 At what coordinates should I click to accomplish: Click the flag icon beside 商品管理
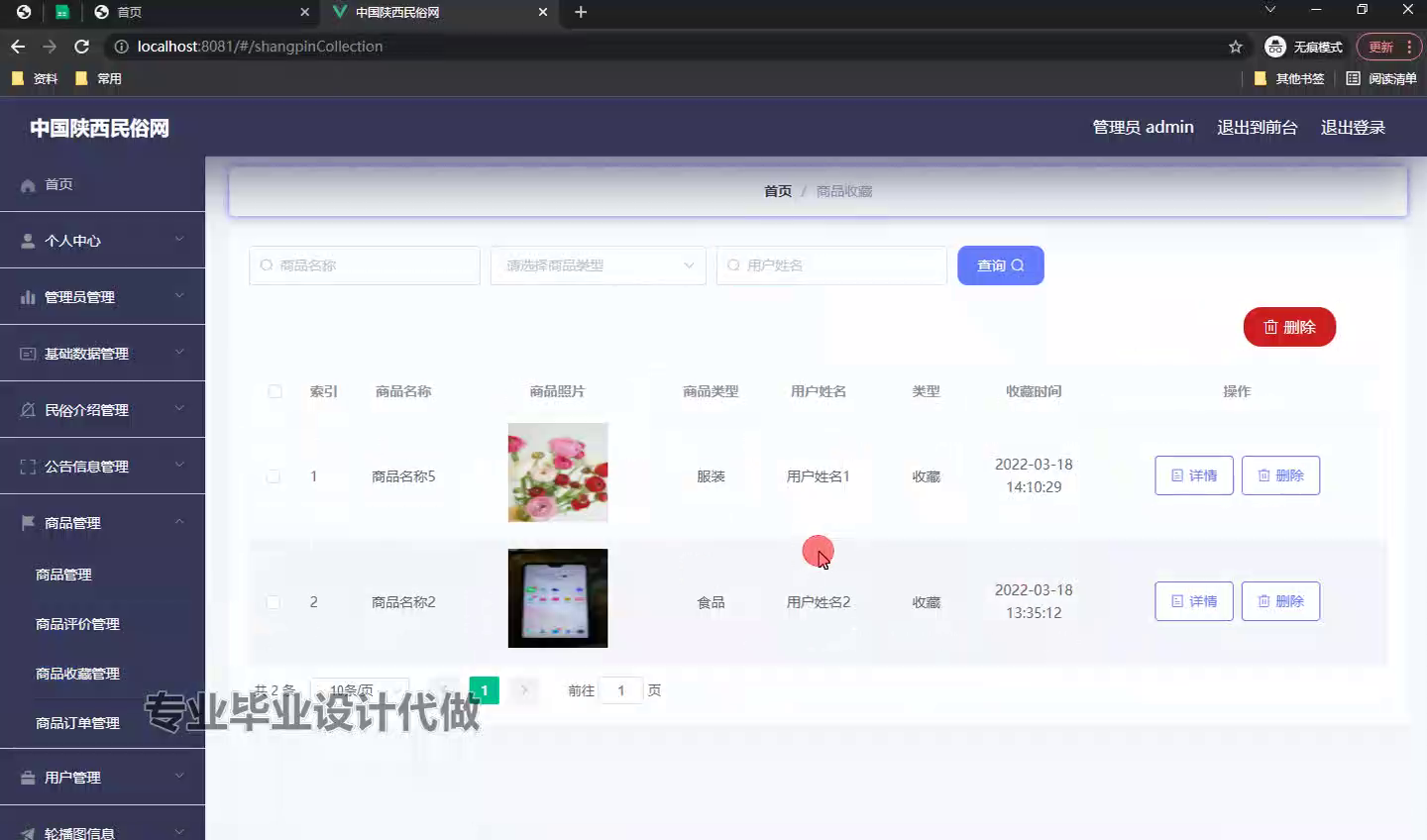(x=28, y=523)
